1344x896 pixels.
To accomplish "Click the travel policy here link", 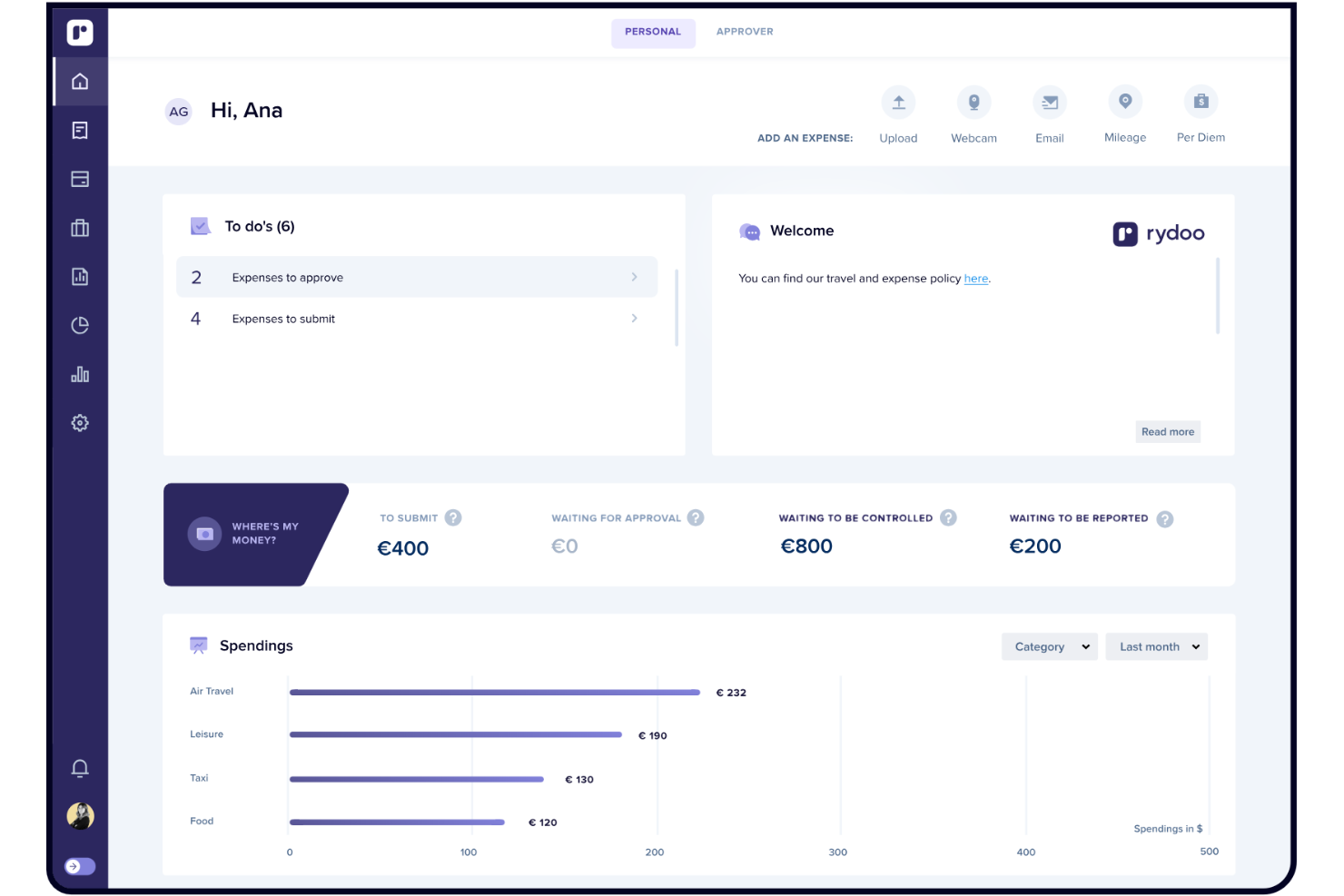I will [975, 279].
